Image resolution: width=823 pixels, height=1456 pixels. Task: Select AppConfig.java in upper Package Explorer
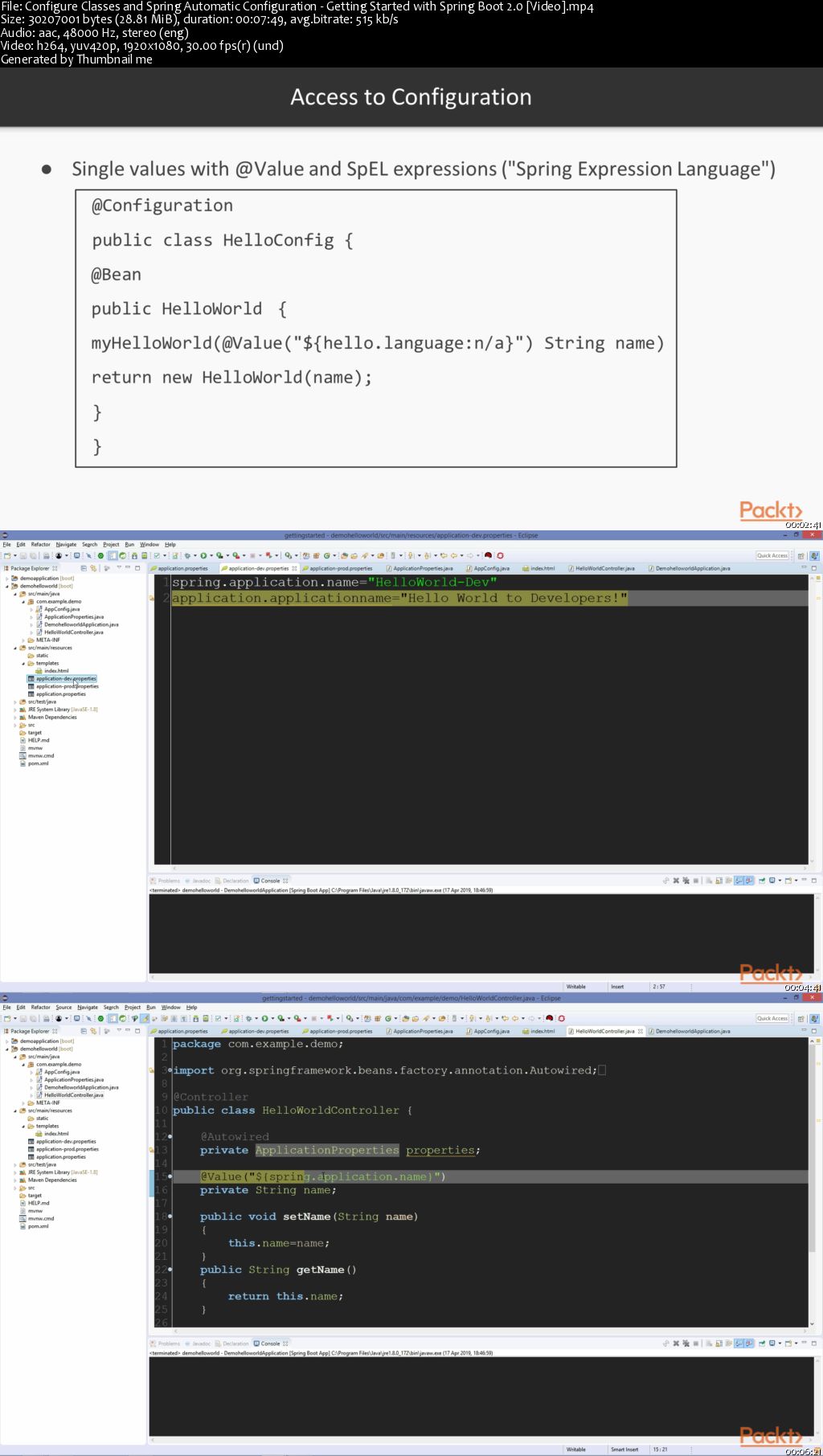tap(58, 609)
